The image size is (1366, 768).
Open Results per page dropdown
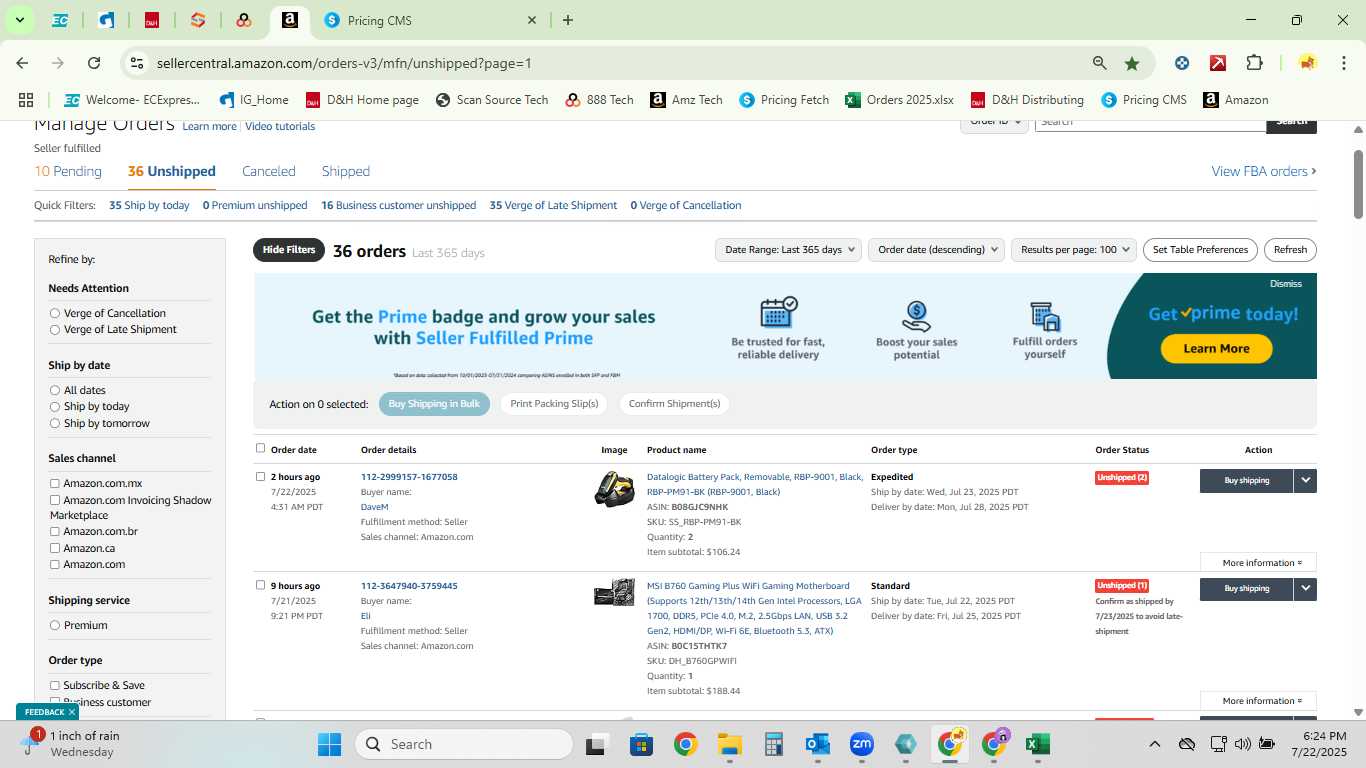coord(1074,250)
